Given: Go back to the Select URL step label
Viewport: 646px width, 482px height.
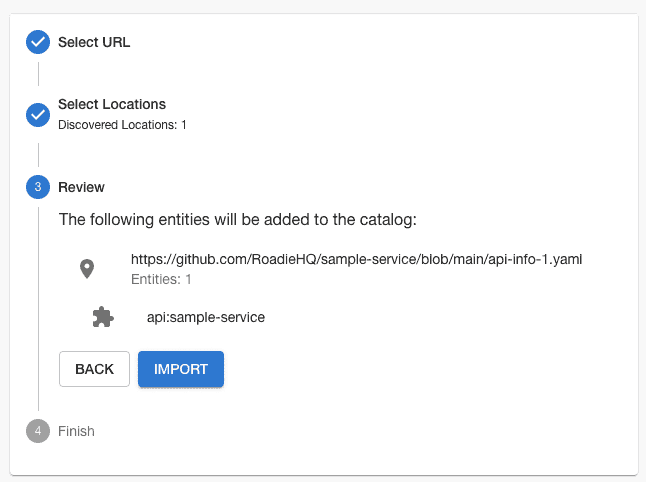Looking at the screenshot, I should point(94,42).
